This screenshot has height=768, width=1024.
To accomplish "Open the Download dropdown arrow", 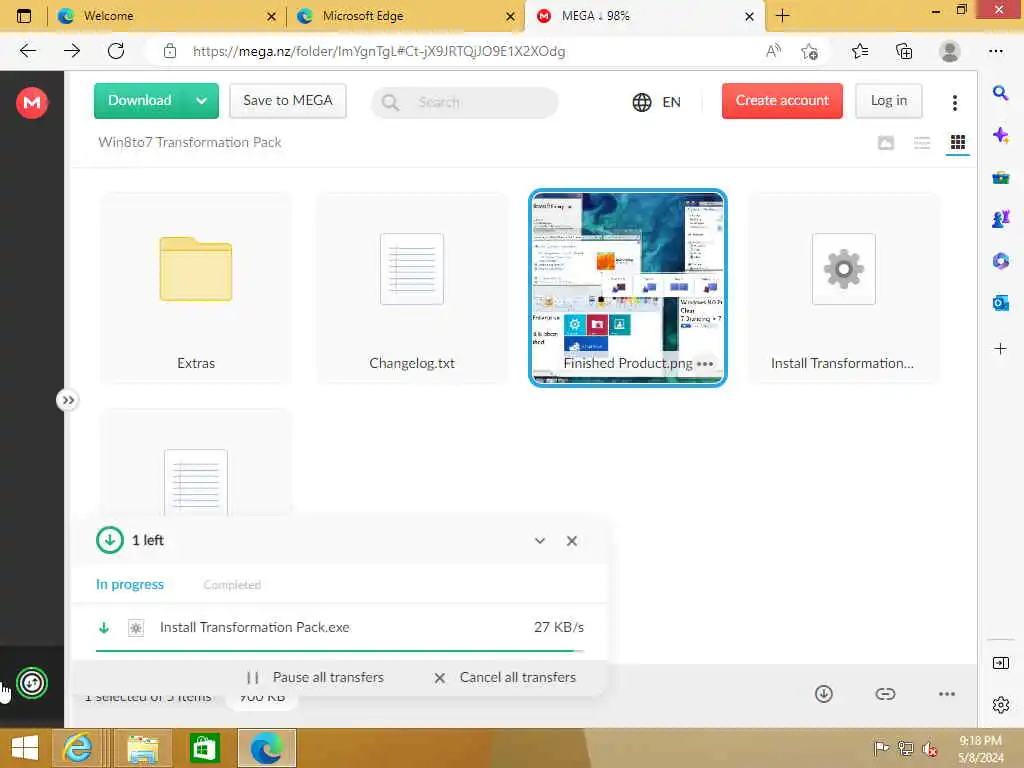I will [x=202, y=101].
